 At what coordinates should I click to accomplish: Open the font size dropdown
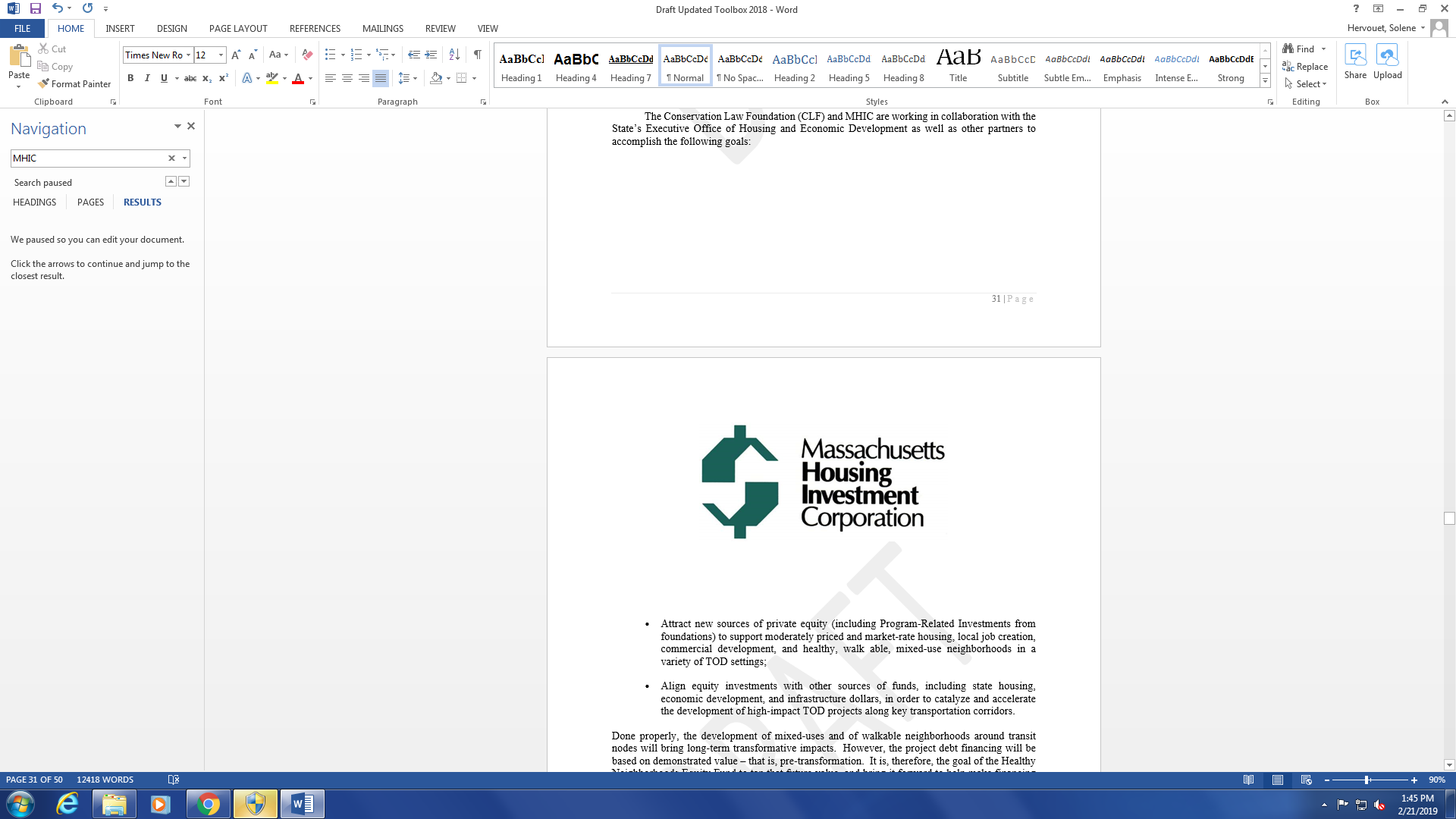221,55
